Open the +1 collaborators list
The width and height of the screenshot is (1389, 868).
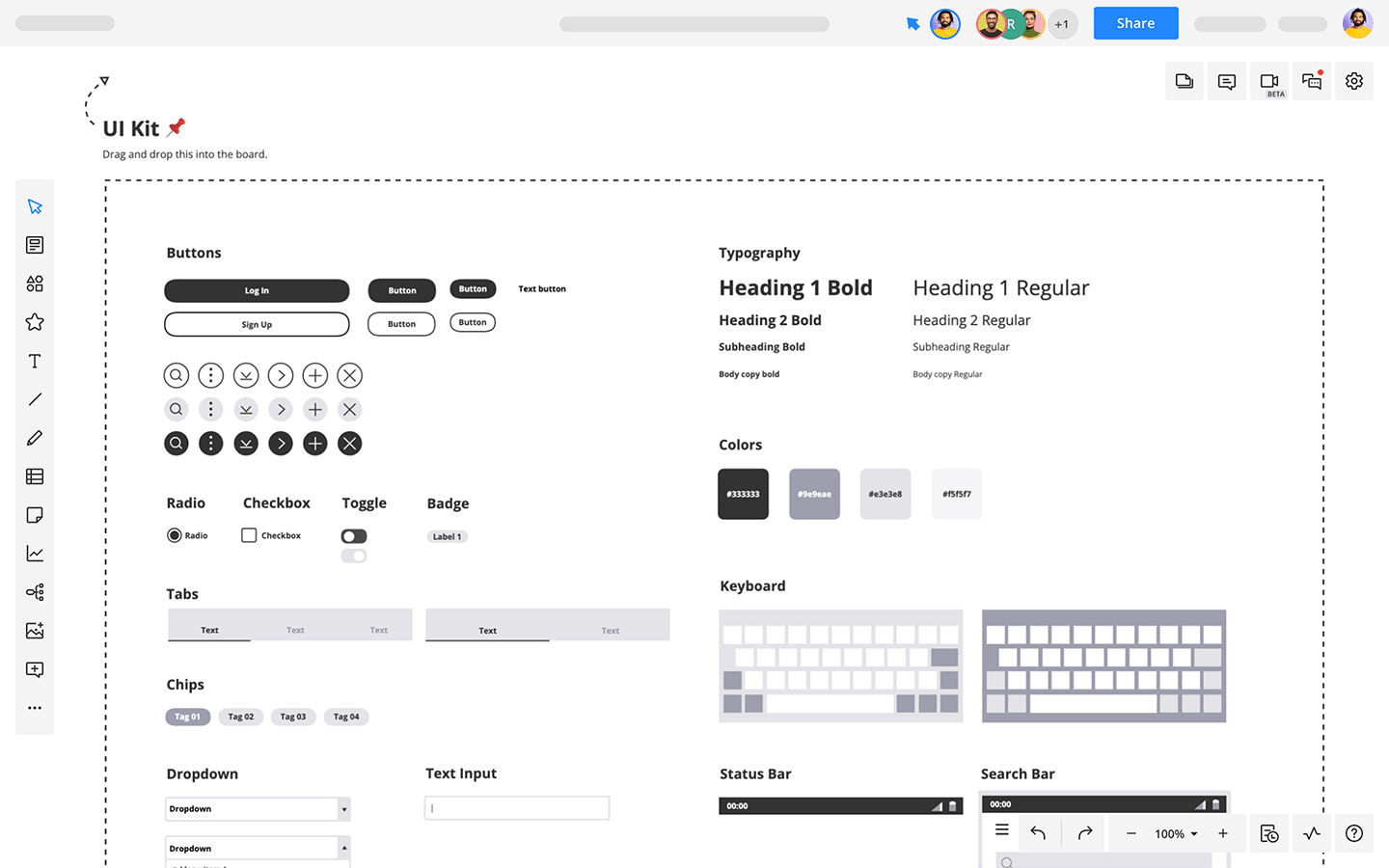coord(1062,24)
